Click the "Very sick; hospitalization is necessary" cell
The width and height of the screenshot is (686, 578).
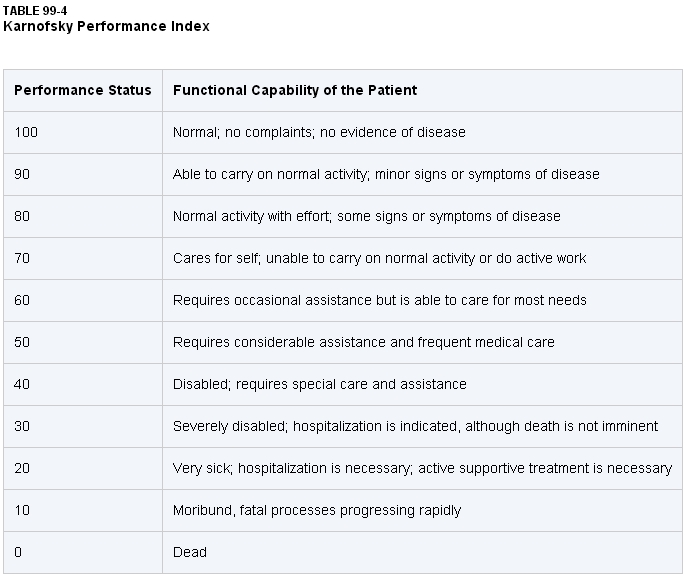(422, 468)
